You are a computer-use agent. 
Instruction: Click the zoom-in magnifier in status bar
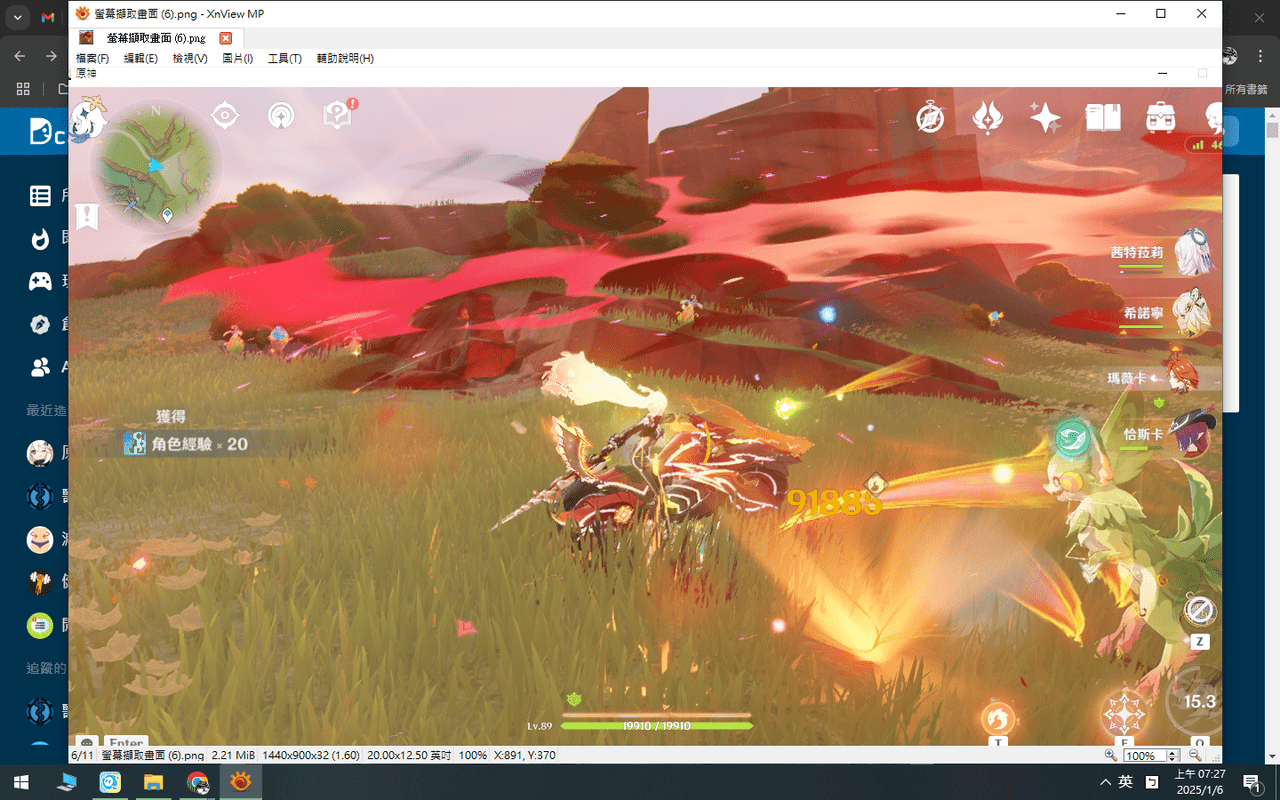(1111, 755)
